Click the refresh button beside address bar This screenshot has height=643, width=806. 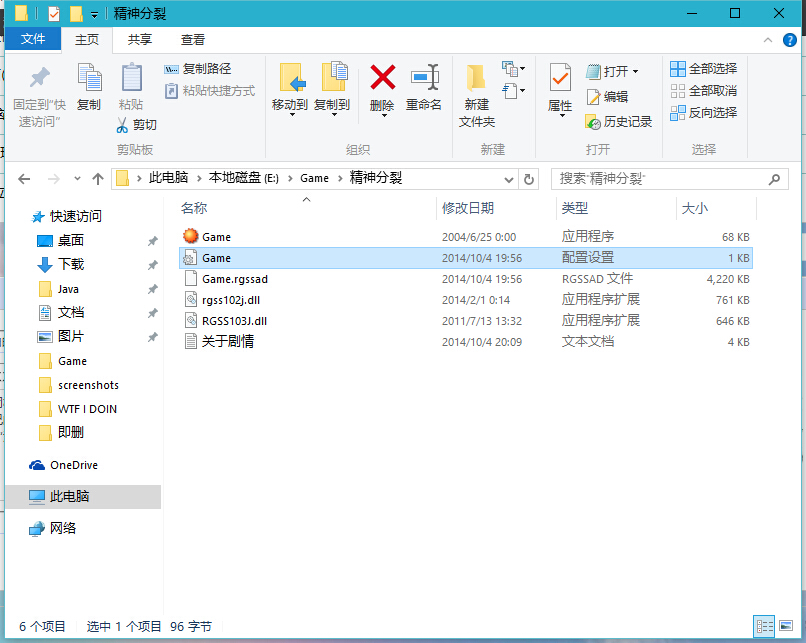click(x=528, y=179)
